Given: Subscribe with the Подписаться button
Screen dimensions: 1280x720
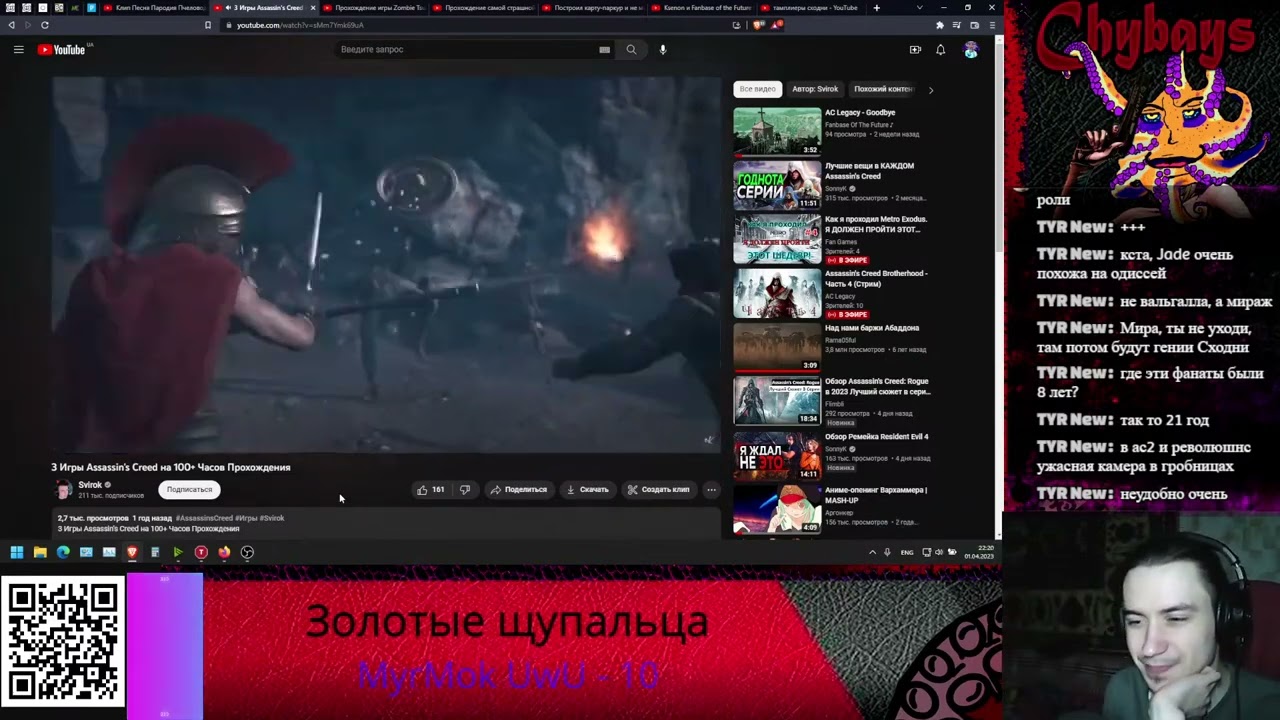Looking at the screenshot, I should [x=189, y=490].
